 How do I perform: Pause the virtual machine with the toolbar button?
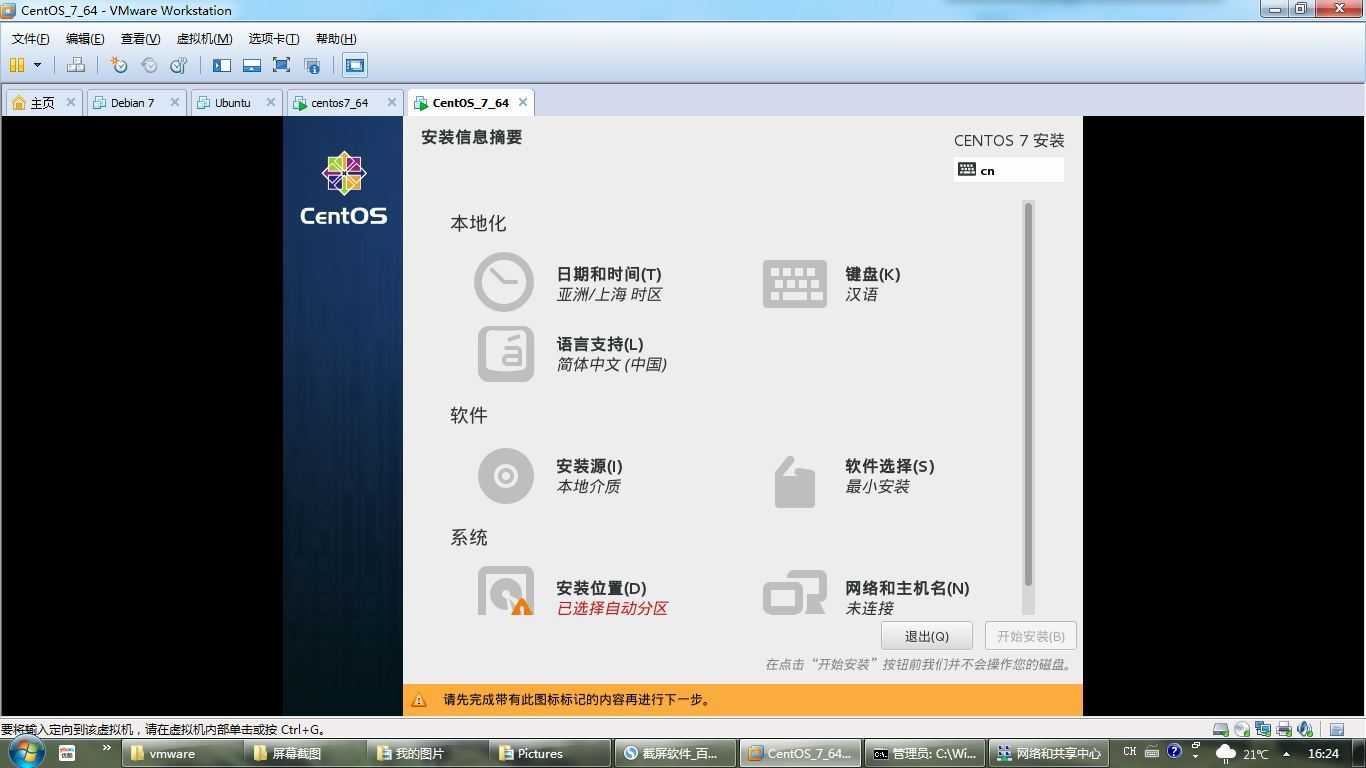(x=17, y=65)
